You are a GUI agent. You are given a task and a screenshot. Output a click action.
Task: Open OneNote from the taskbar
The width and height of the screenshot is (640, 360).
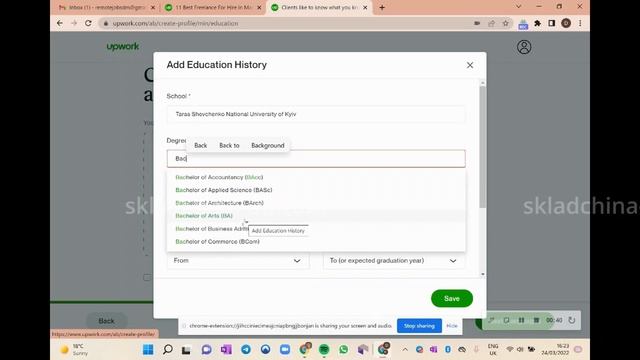[226, 349]
